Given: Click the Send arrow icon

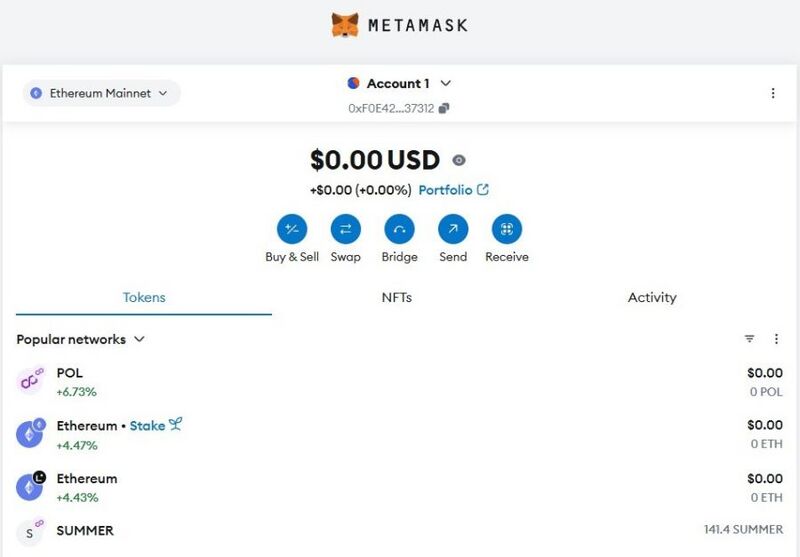Looking at the screenshot, I should pos(453,229).
